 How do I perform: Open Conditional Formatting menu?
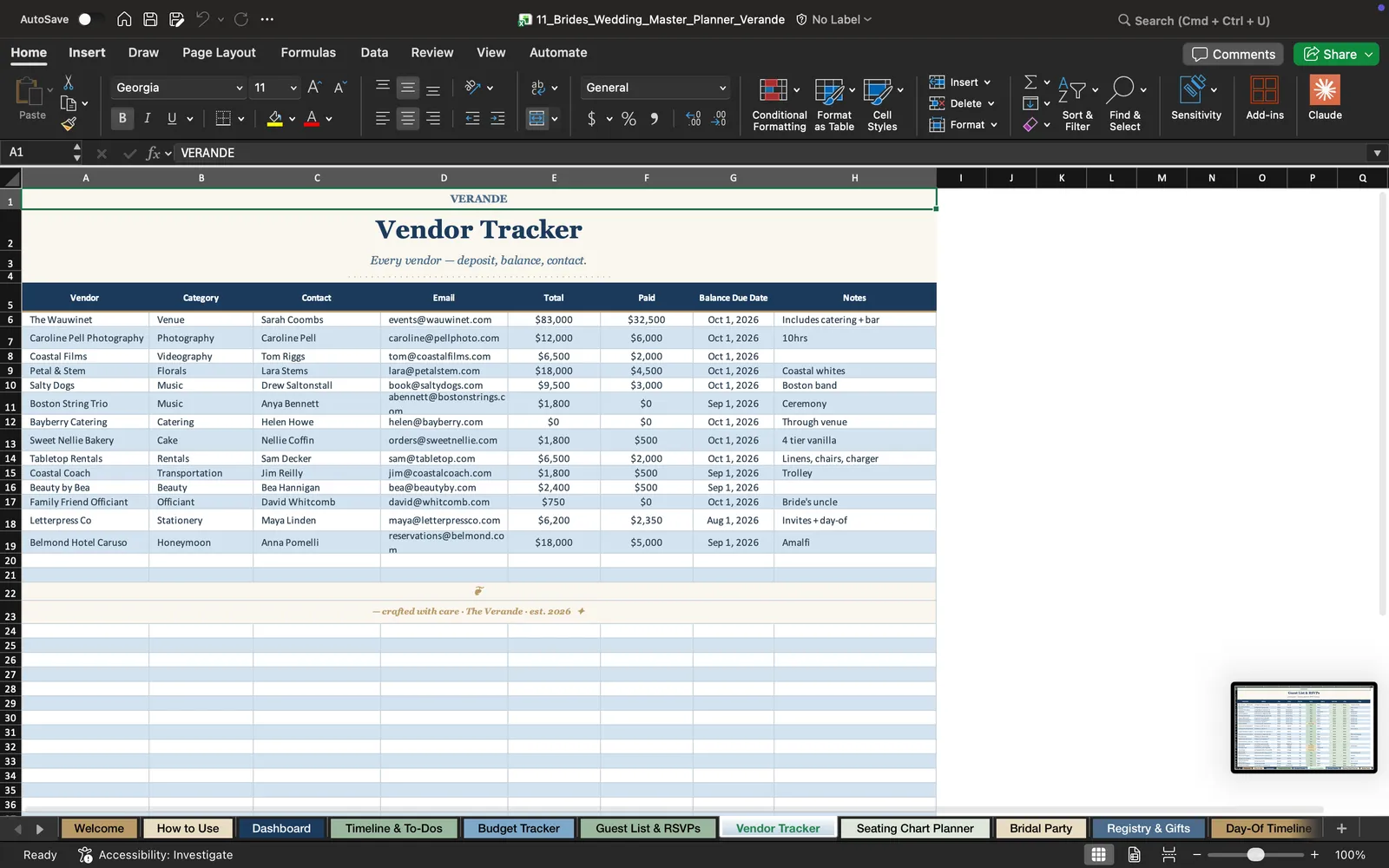[779, 104]
